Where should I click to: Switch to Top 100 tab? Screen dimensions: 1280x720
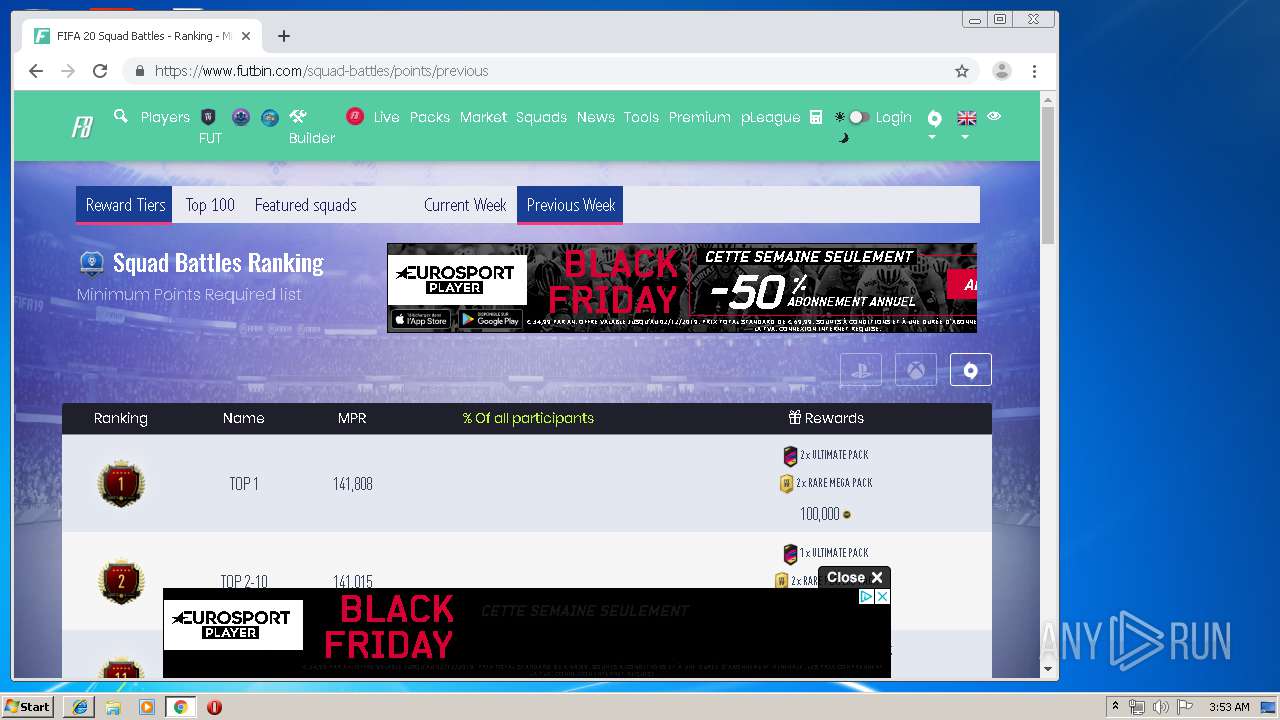(x=210, y=205)
